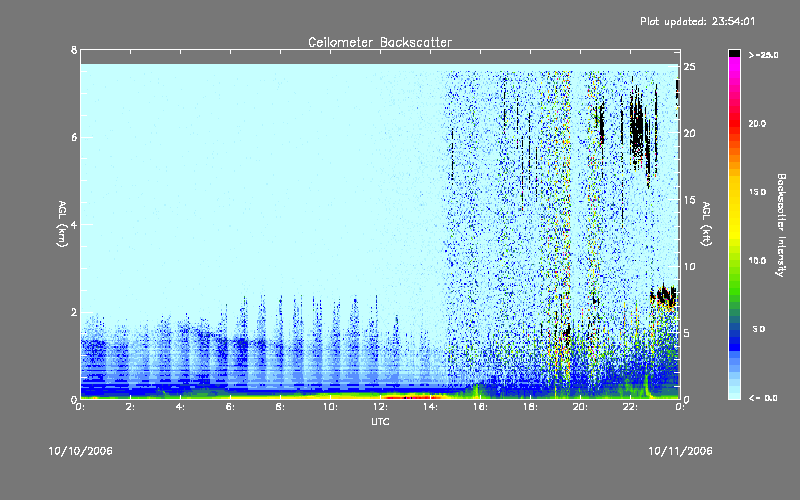The image size is (800, 500).
Task: Select the "UTC" x-axis label
Action: click(380, 421)
